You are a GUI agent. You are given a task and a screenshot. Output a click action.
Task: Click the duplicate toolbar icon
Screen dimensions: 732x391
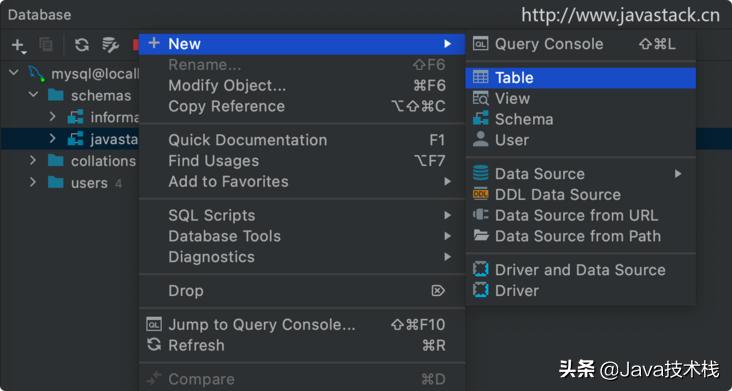point(46,45)
